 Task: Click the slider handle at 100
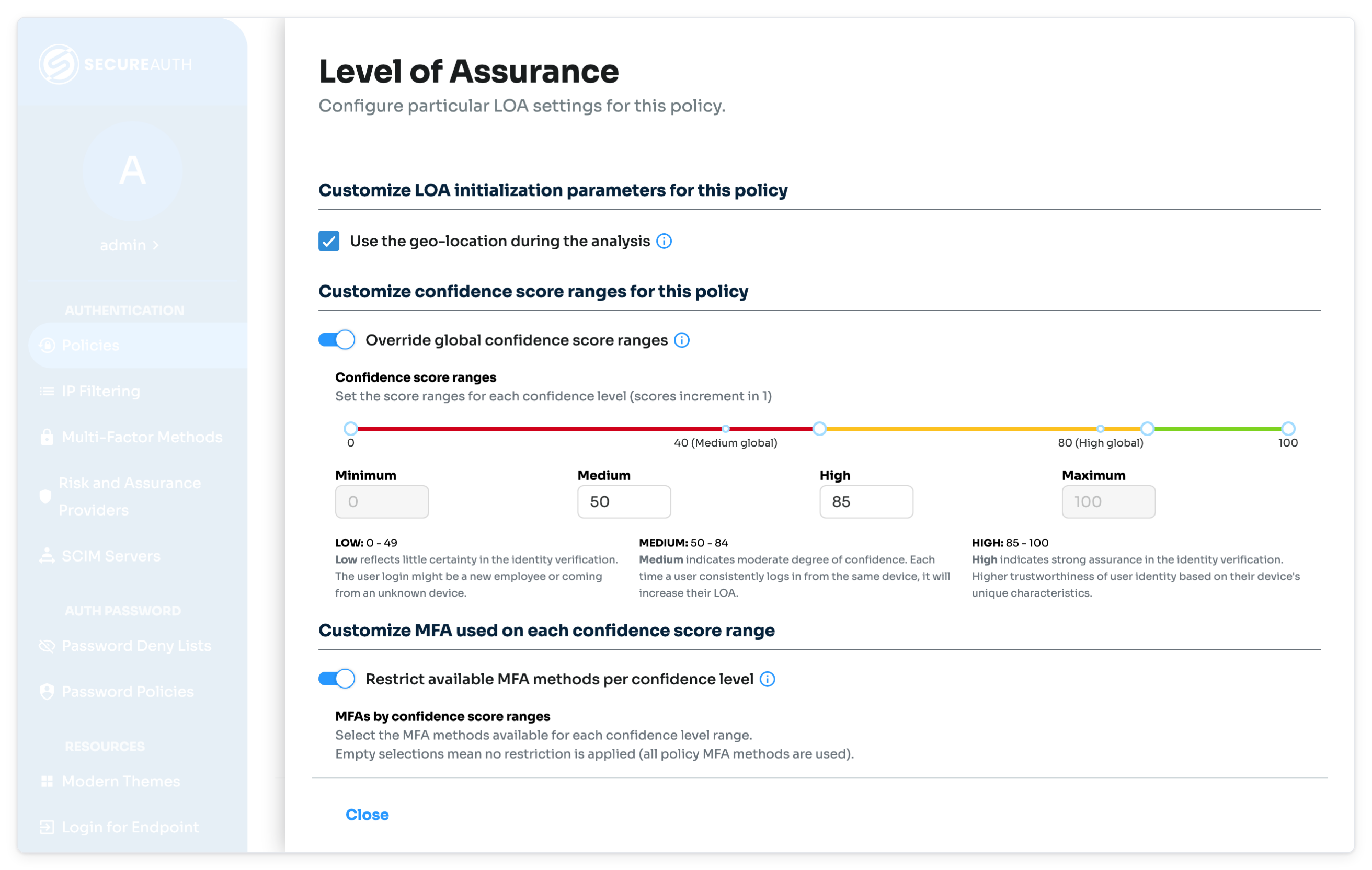1288,428
